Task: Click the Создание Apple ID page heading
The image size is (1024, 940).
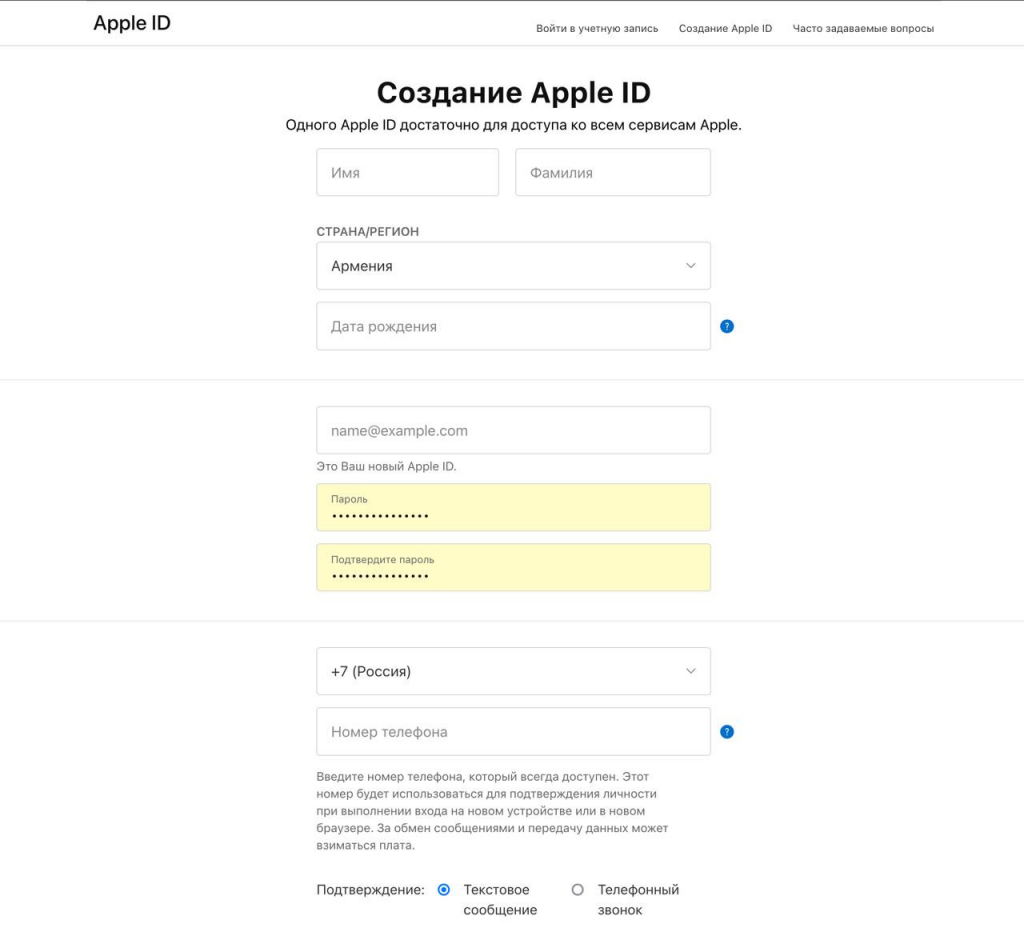Action: click(x=513, y=93)
